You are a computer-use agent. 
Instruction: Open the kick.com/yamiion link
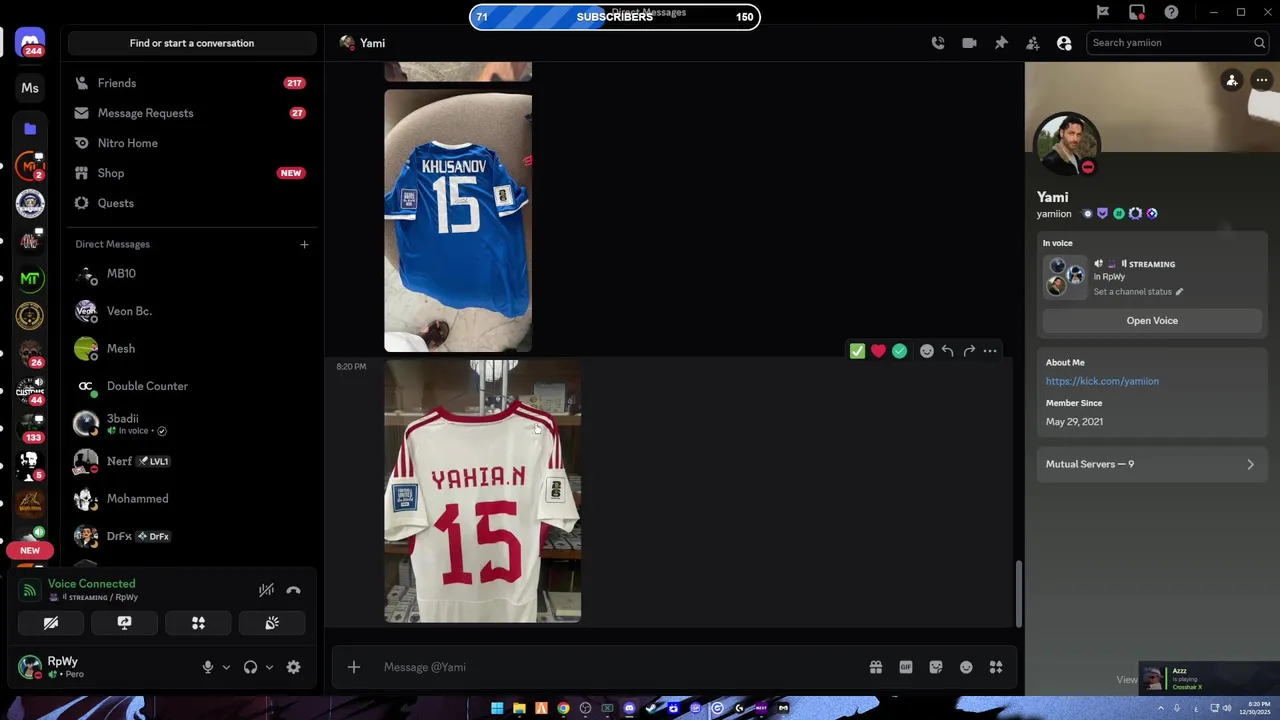click(1102, 381)
